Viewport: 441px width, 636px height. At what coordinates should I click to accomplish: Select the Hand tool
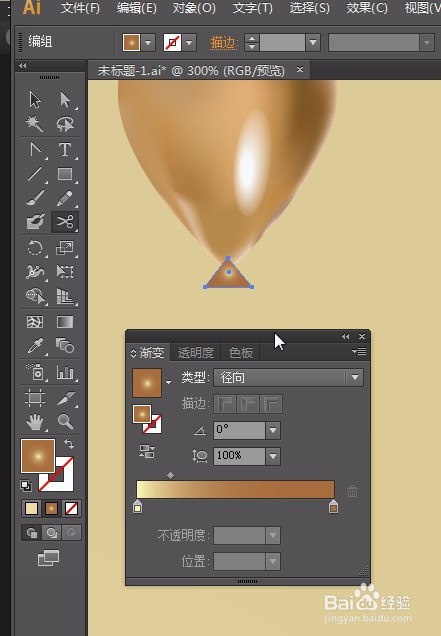click(35, 422)
